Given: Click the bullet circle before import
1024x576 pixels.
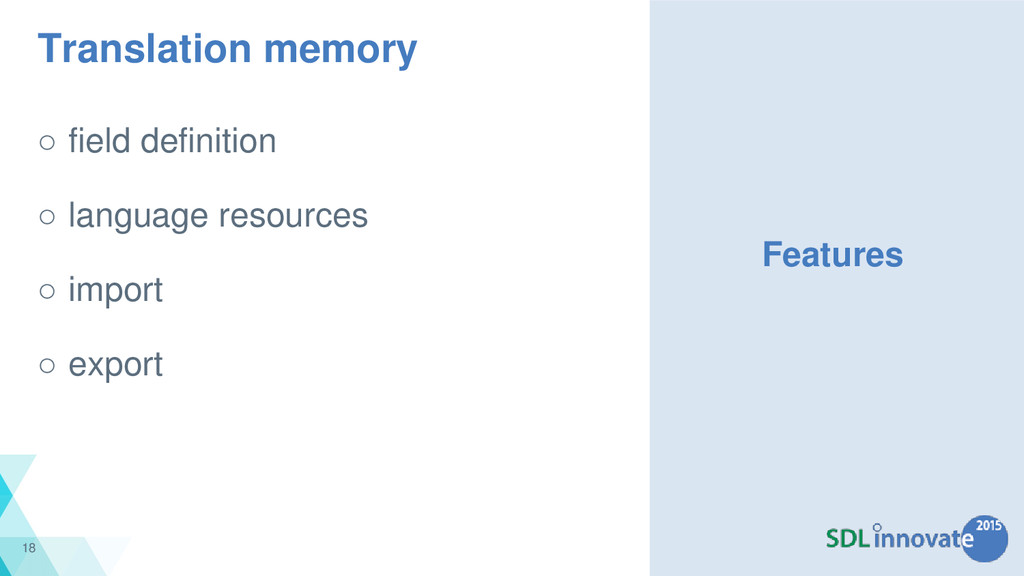Looking at the screenshot, I should [47, 291].
